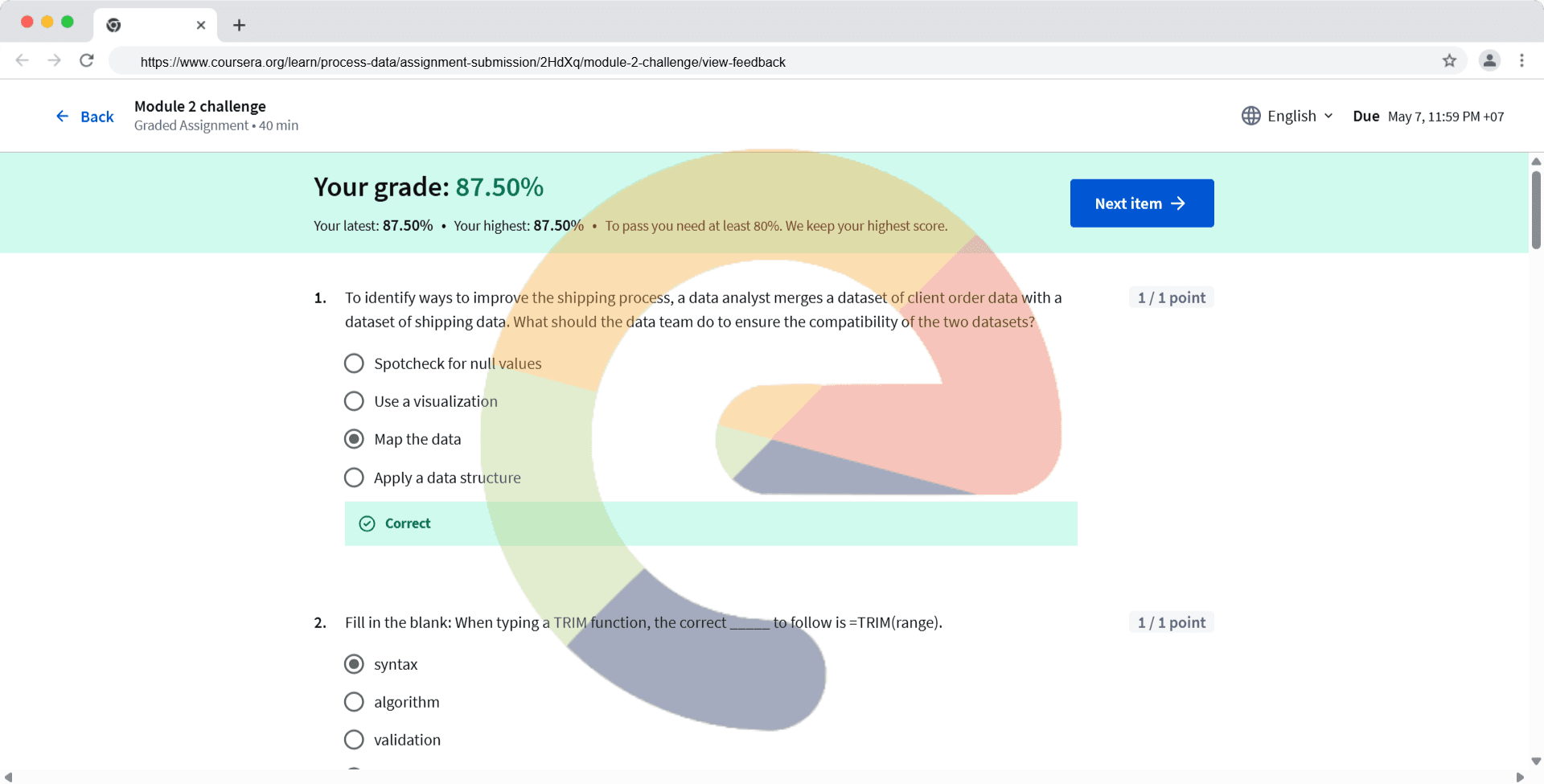Open the browser three-dot menu
The width and height of the screenshot is (1544, 784).
click(1521, 60)
